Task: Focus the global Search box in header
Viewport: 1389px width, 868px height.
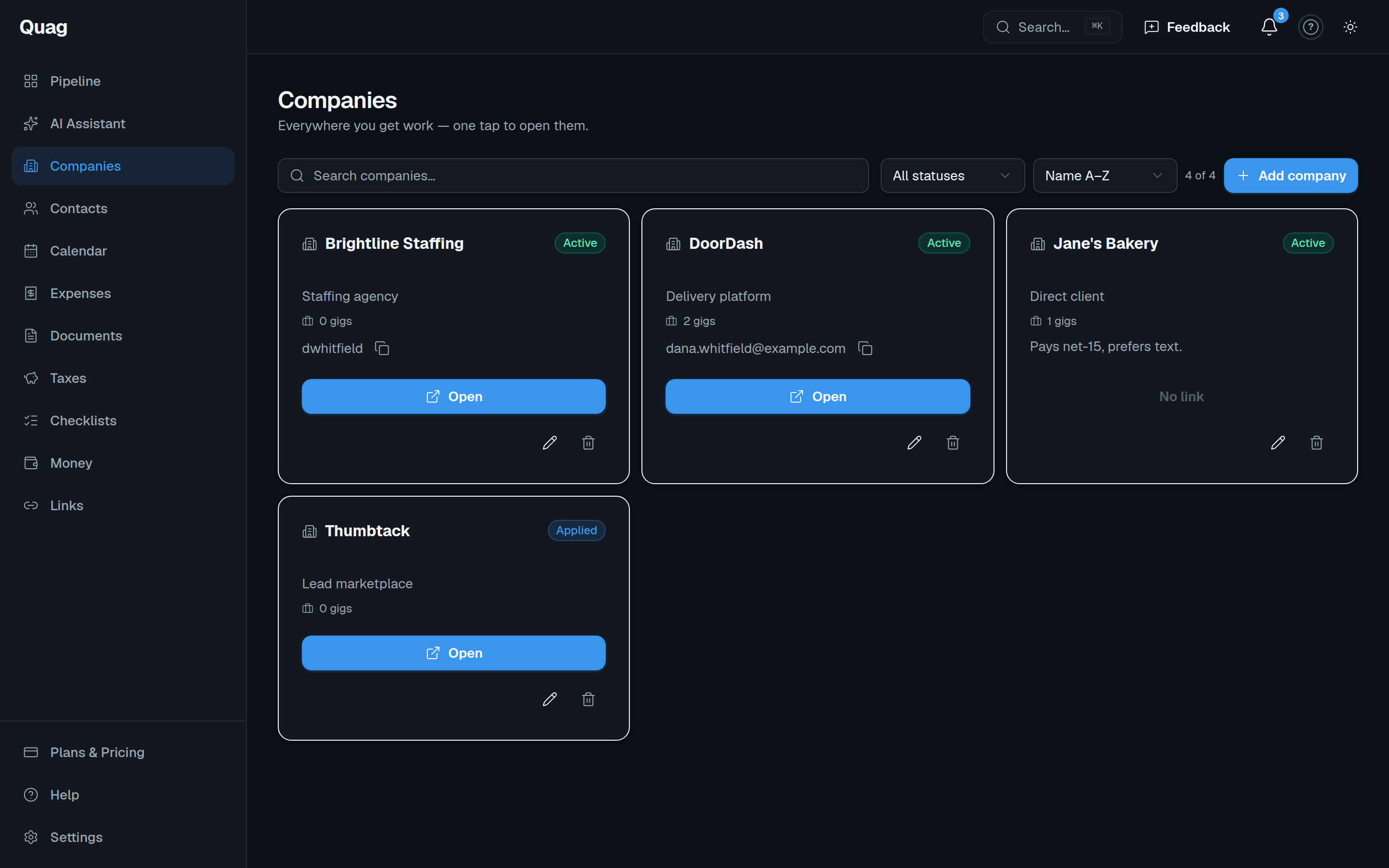Action: (x=1052, y=27)
